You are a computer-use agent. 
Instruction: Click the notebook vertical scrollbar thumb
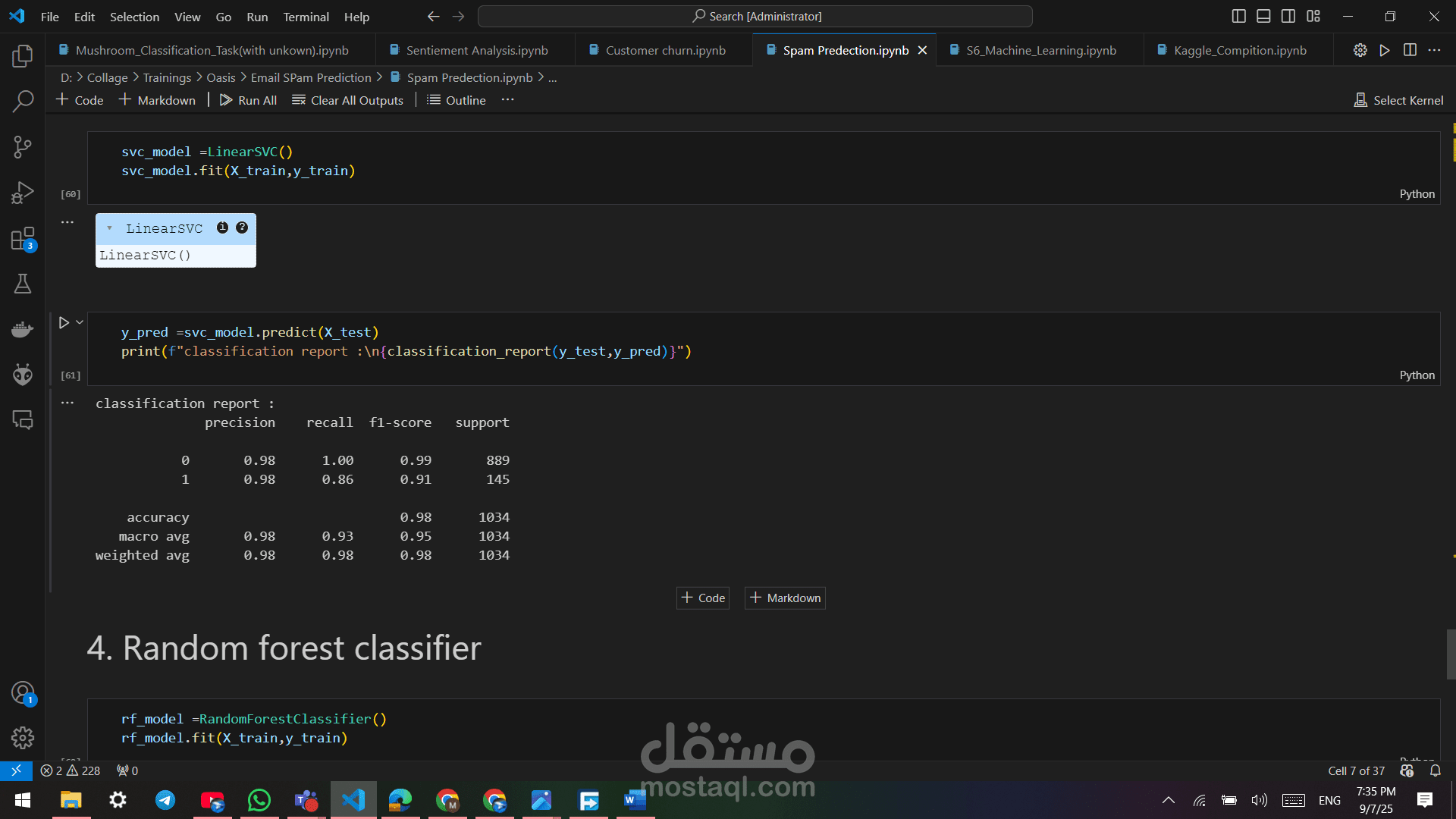[x=1451, y=654]
